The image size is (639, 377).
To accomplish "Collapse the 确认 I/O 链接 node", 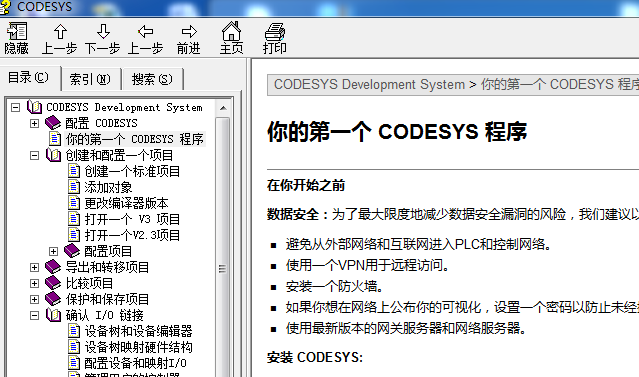I will tap(34, 315).
